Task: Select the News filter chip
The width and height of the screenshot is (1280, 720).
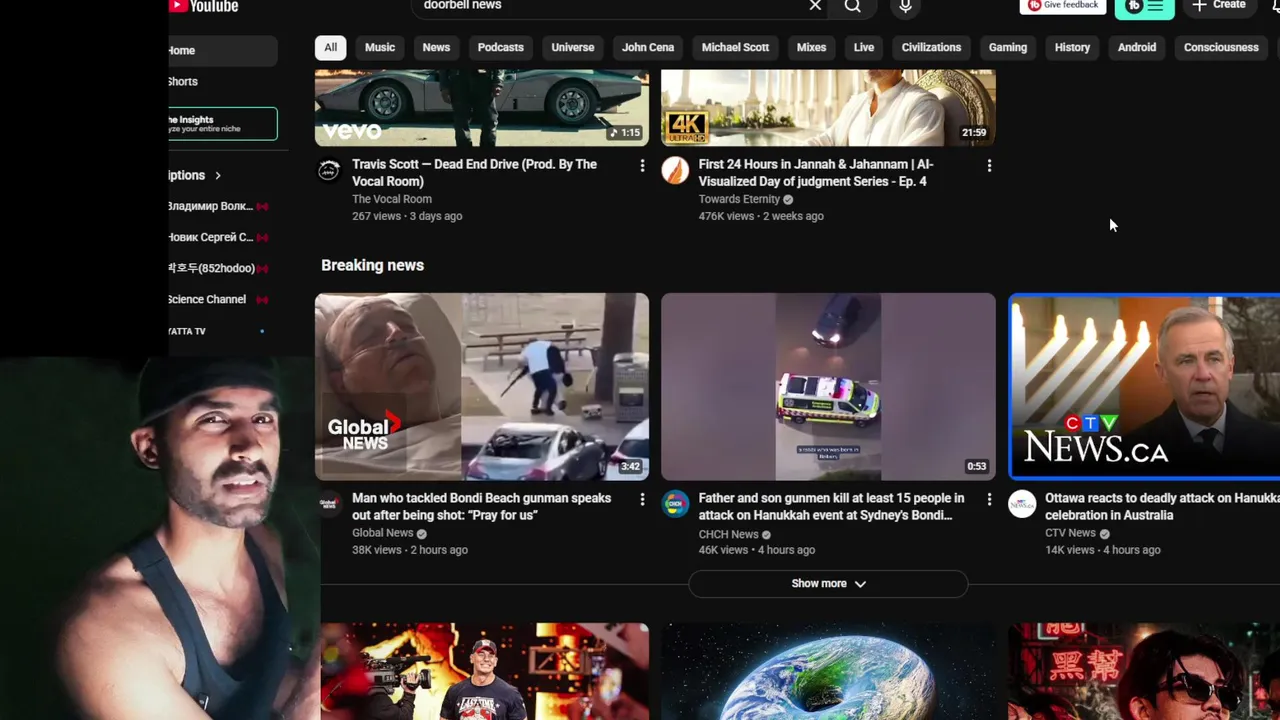Action: pyautogui.click(x=436, y=47)
